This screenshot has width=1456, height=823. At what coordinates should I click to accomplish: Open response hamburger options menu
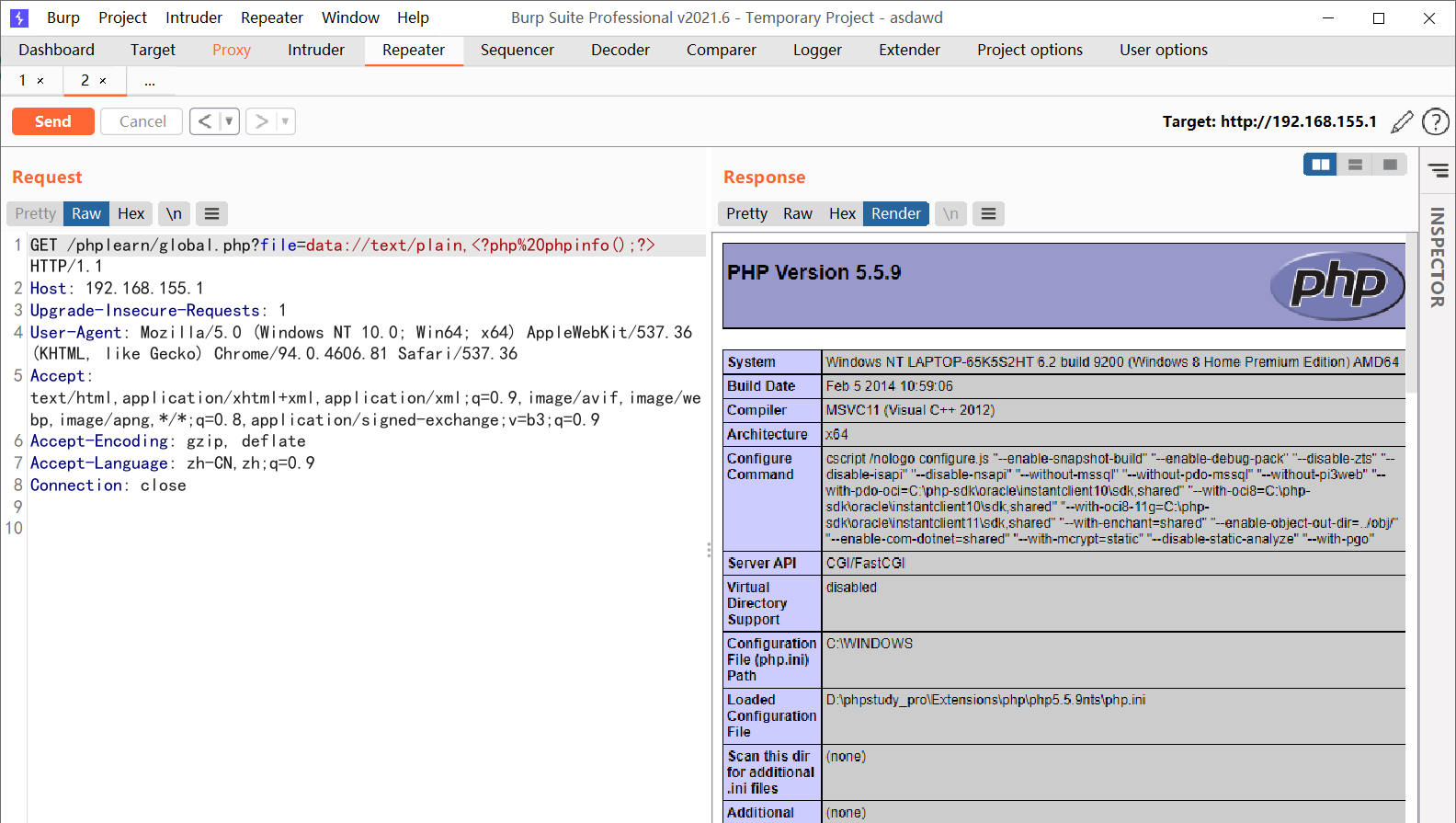point(988,213)
